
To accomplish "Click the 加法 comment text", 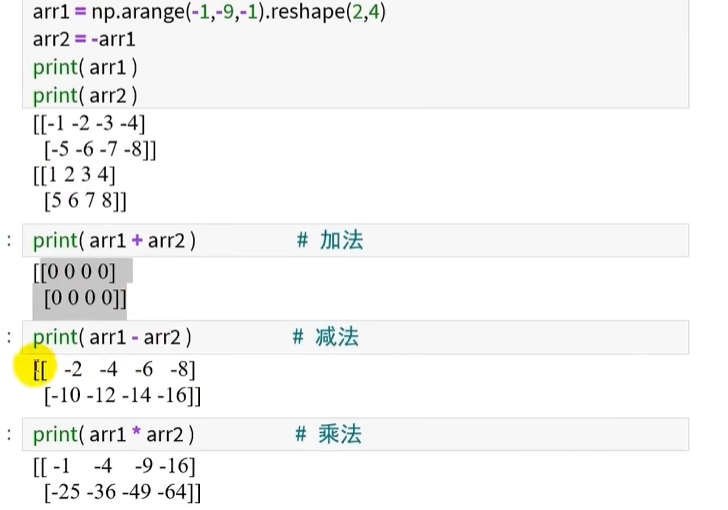I will pos(341,240).
